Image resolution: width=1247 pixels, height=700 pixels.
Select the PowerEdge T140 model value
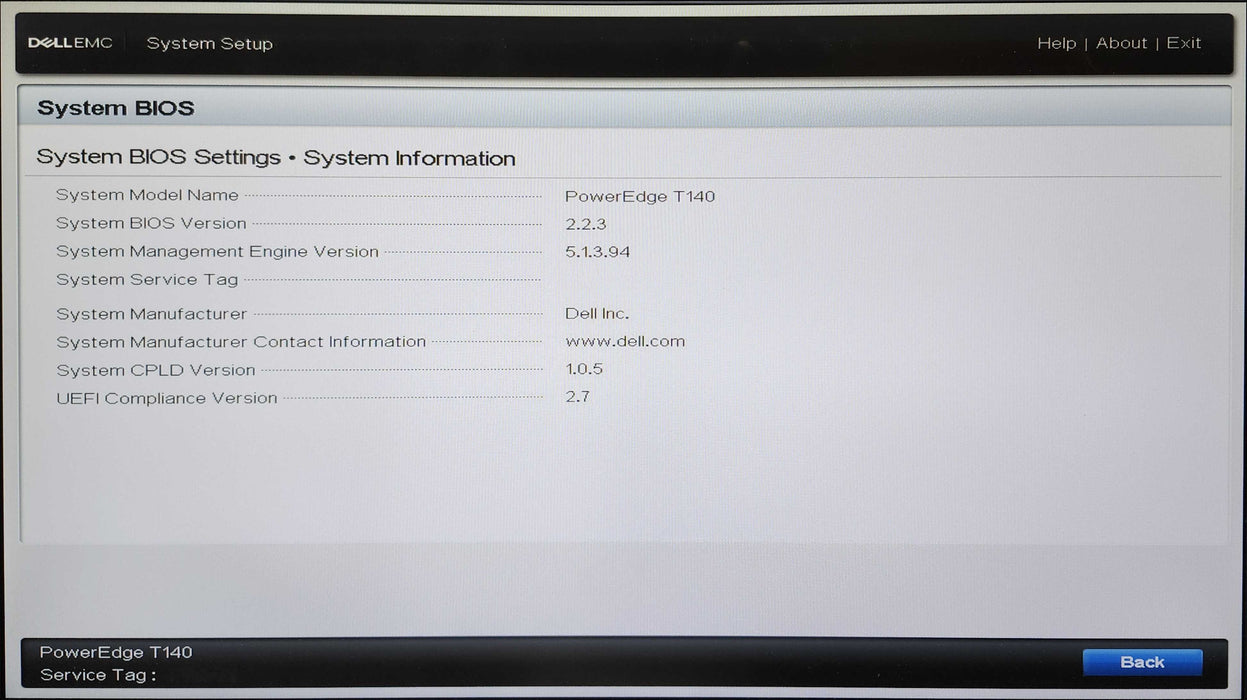click(640, 196)
